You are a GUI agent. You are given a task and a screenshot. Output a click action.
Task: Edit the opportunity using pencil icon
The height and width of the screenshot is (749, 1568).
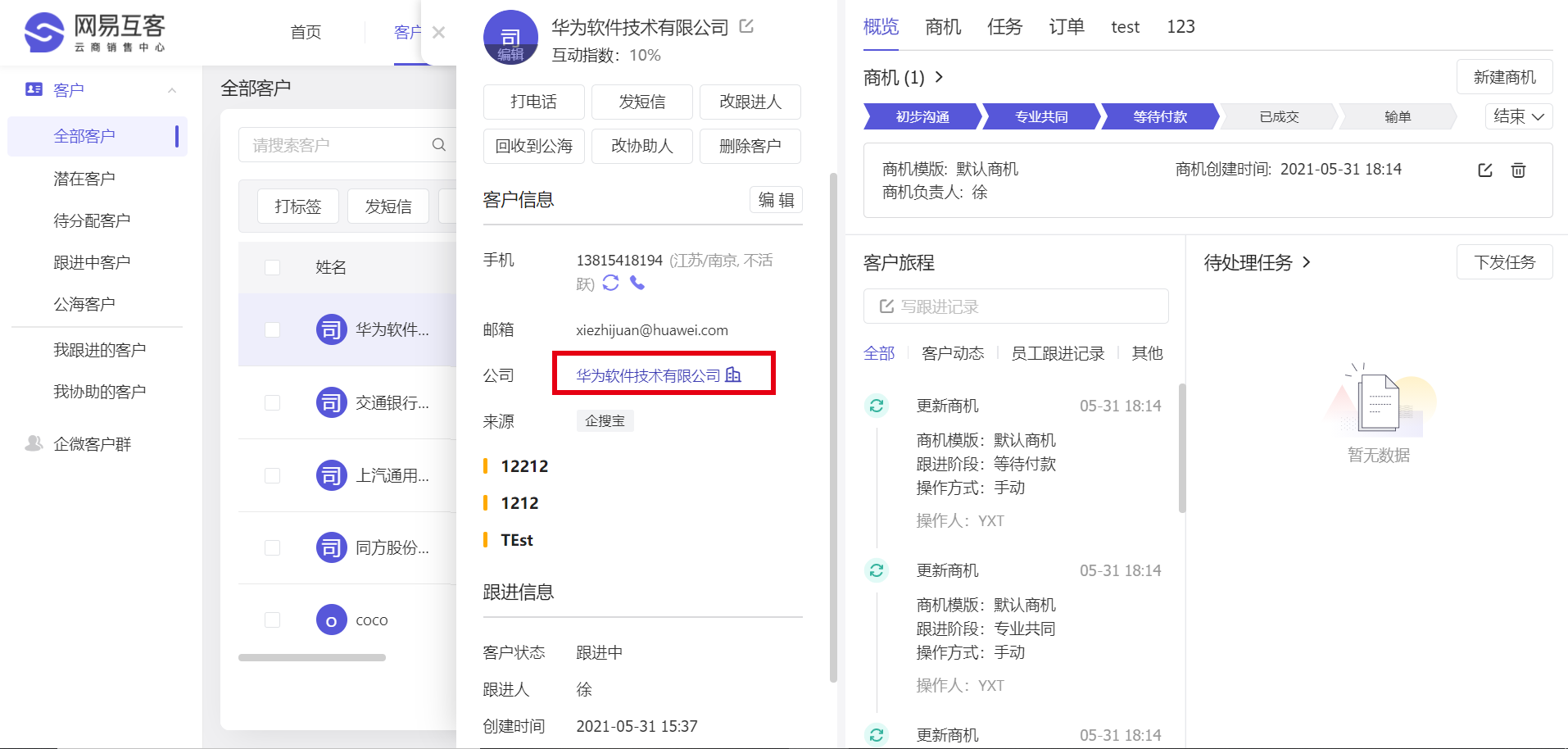1485,170
